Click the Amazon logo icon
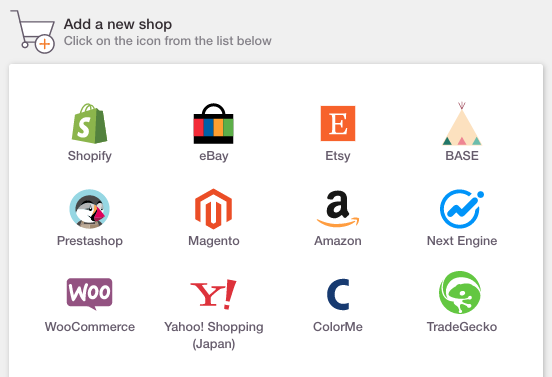 pyautogui.click(x=338, y=209)
